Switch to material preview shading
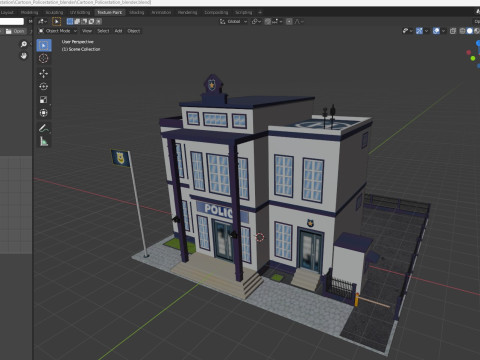This screenshot has height=360, width=480. pyautogui.click(x=477, y=31)
